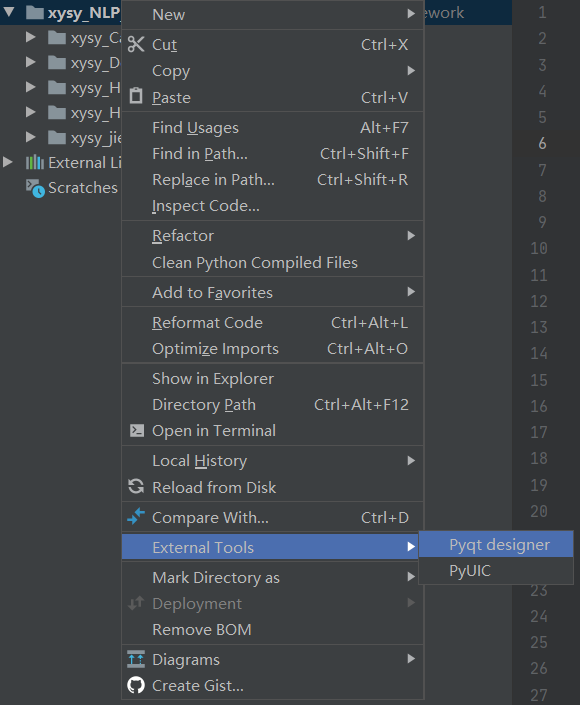
Task: Click the Diagrams icon
Action: coord(136,659)
